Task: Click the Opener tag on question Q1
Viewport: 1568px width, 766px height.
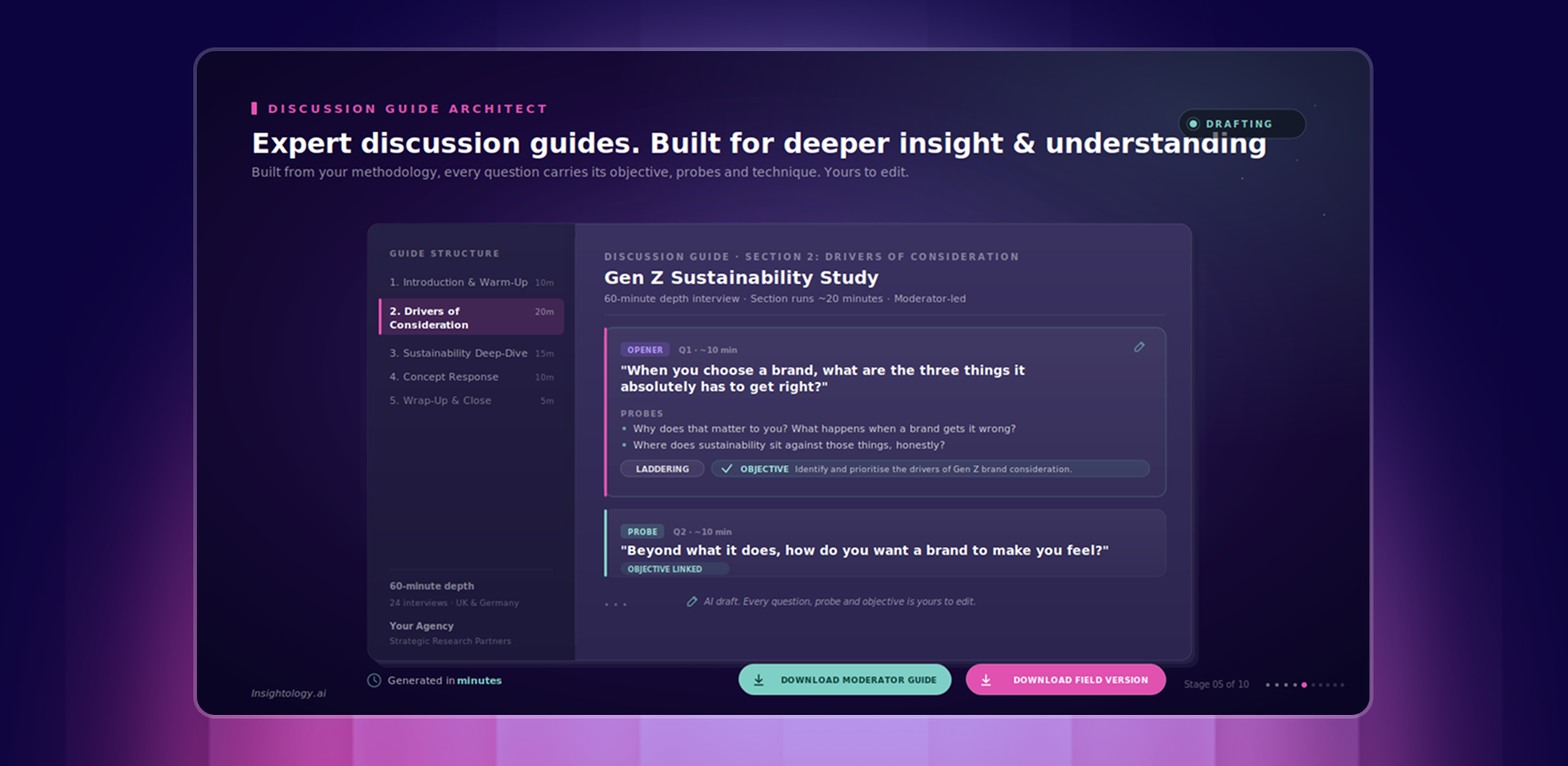Action: (645, 350)
